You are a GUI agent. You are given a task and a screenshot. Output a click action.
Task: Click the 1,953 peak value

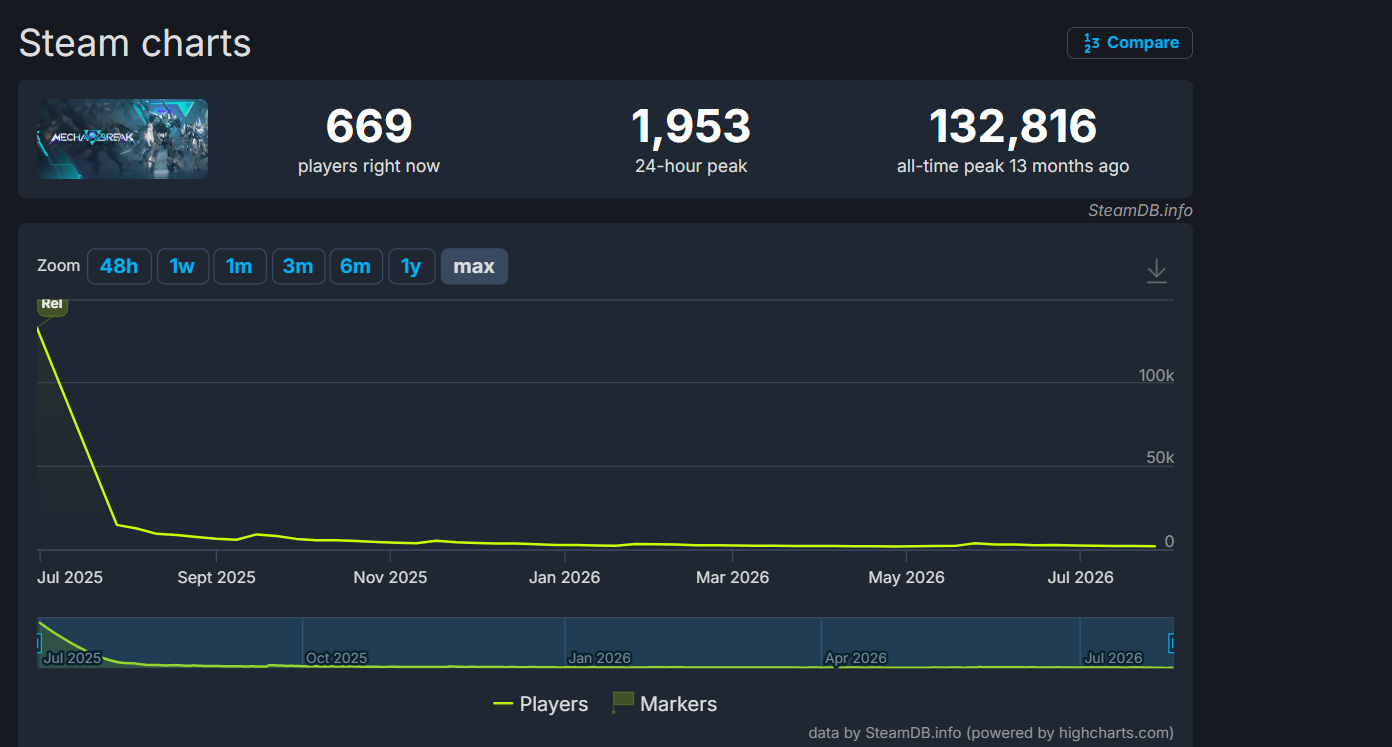[691, 126]
